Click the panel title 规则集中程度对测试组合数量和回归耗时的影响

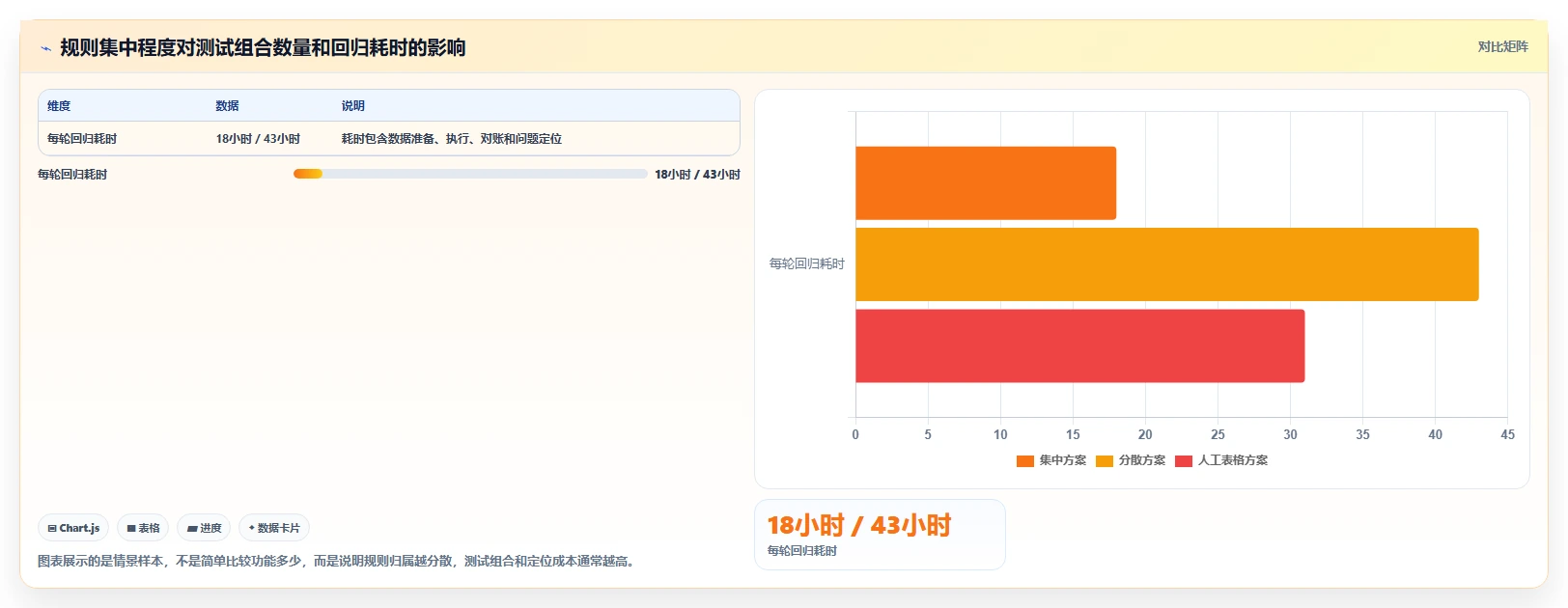tap(263, 47)
